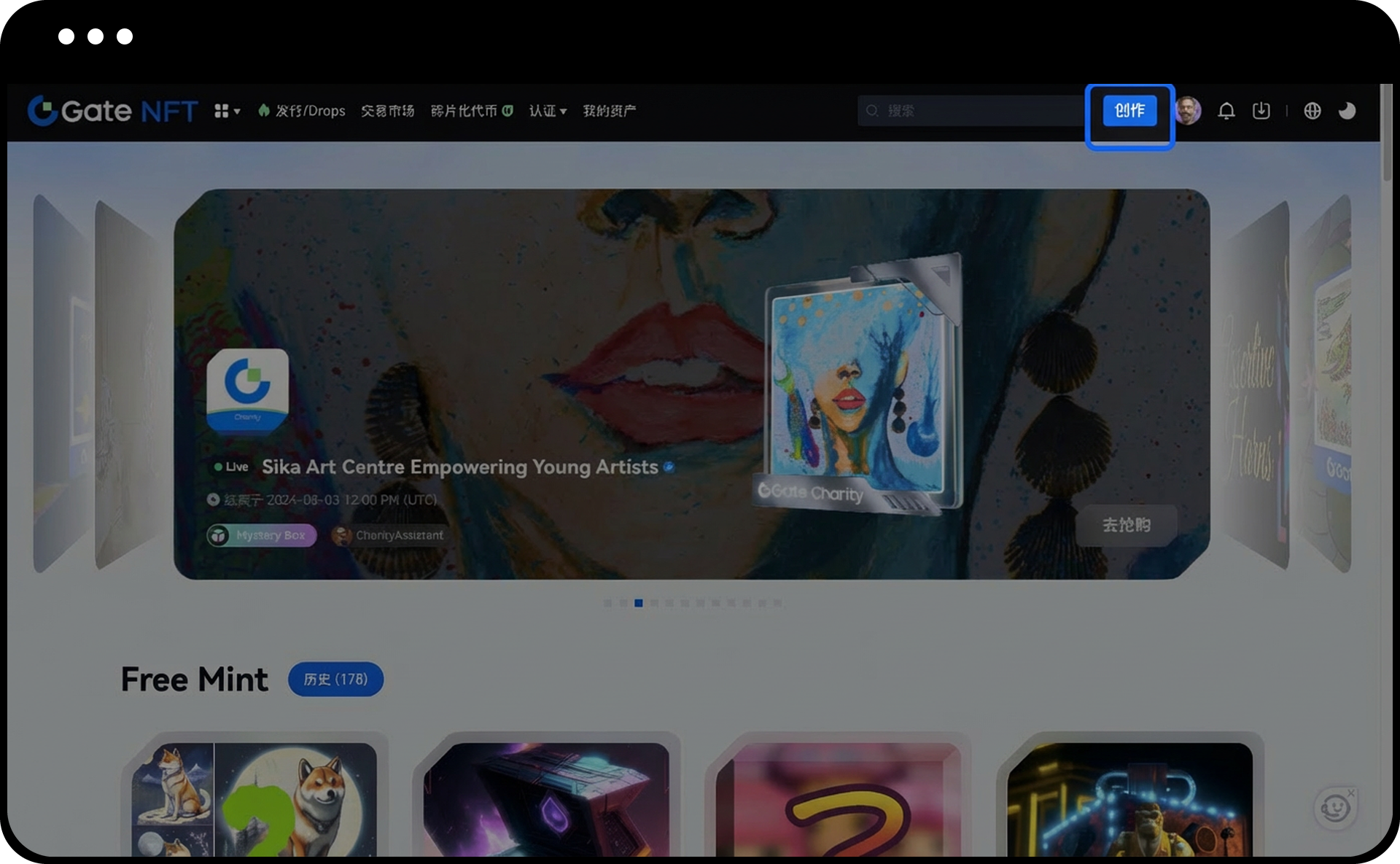Click 去抢购 button on banner

click(1126, 525)
